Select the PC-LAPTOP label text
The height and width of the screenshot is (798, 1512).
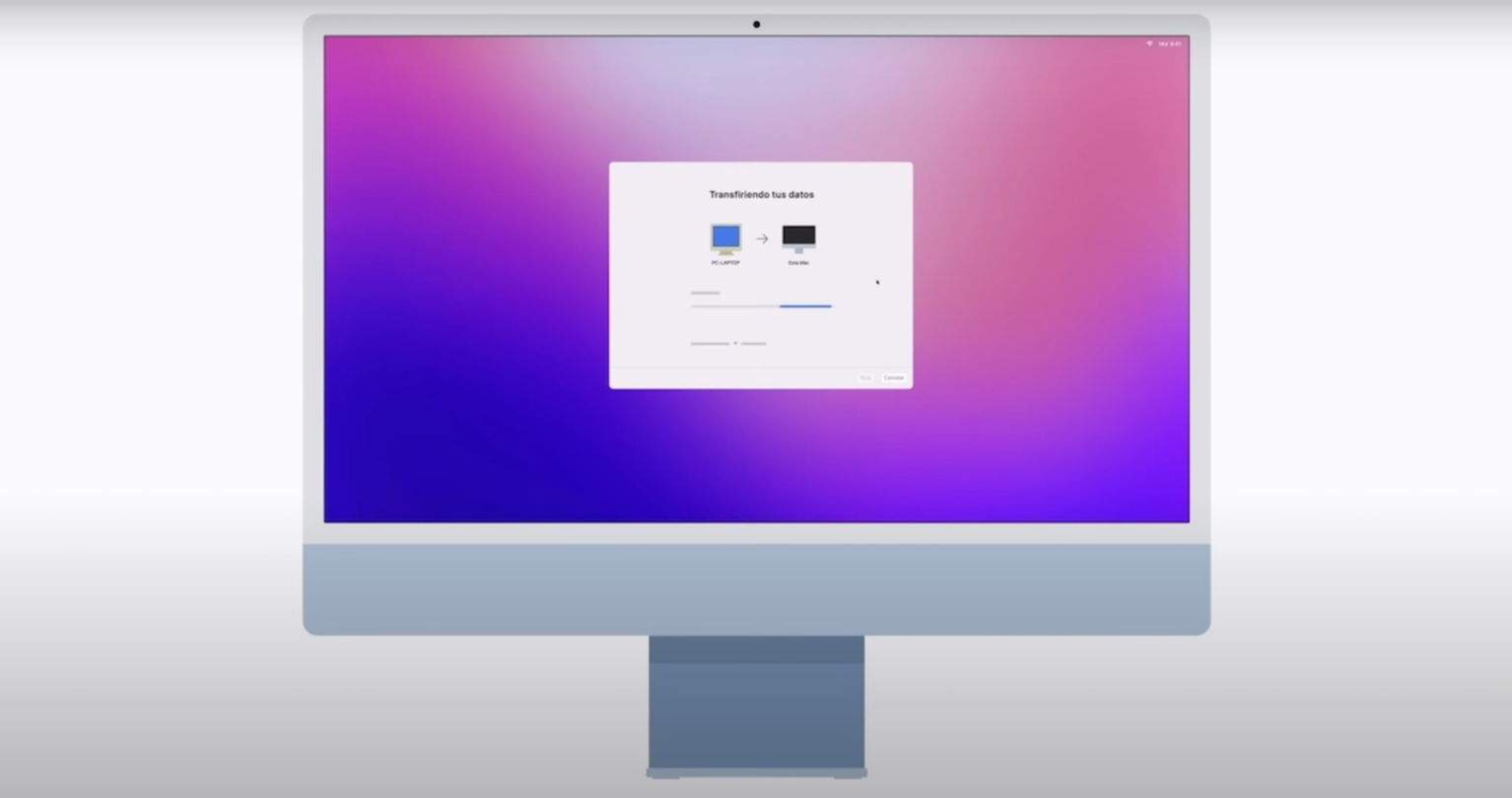tap(724, 262)
